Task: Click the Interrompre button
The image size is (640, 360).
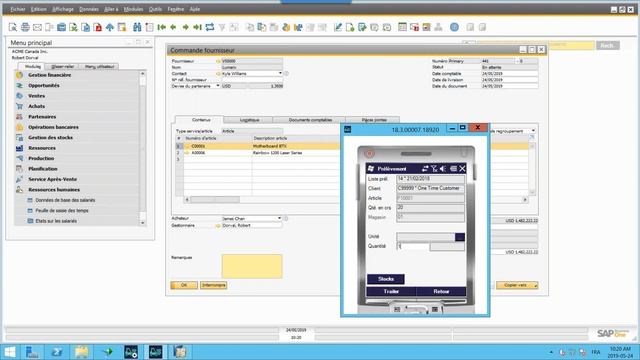Action: point(213,285)
